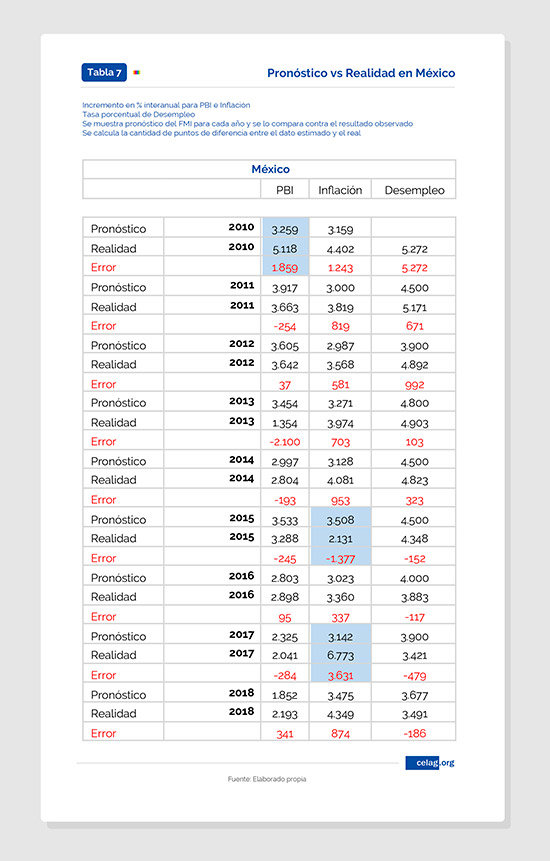Click the Realidad 2016 row label

tap(114, 597)
